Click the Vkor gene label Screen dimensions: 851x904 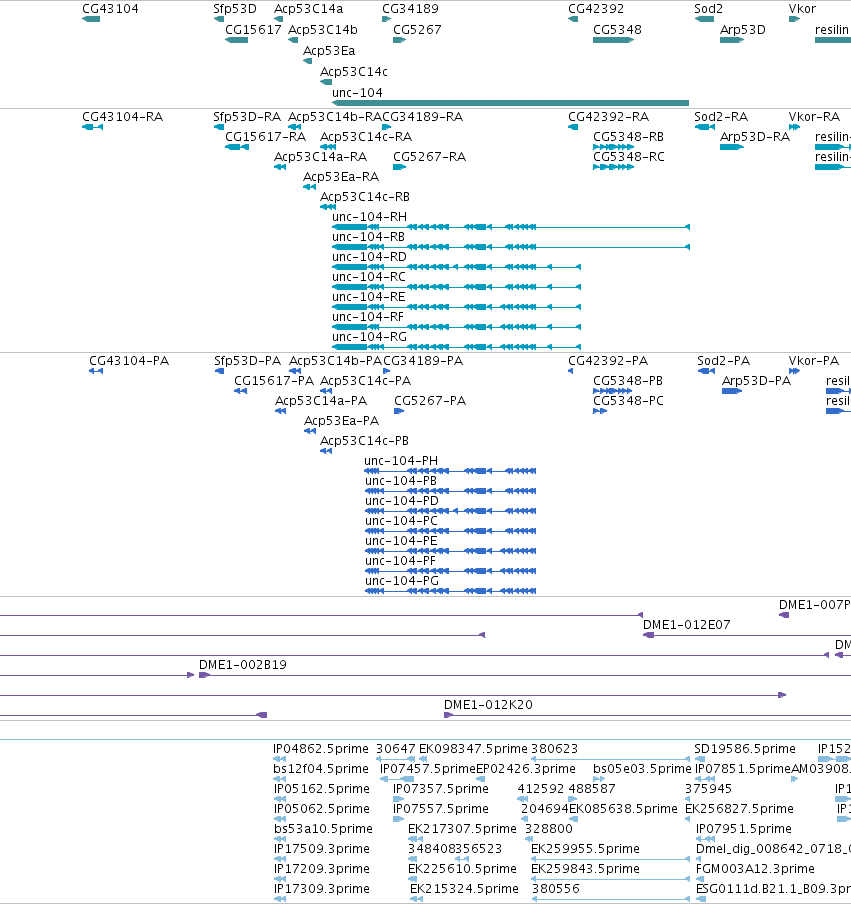click(x=802, y=9)
